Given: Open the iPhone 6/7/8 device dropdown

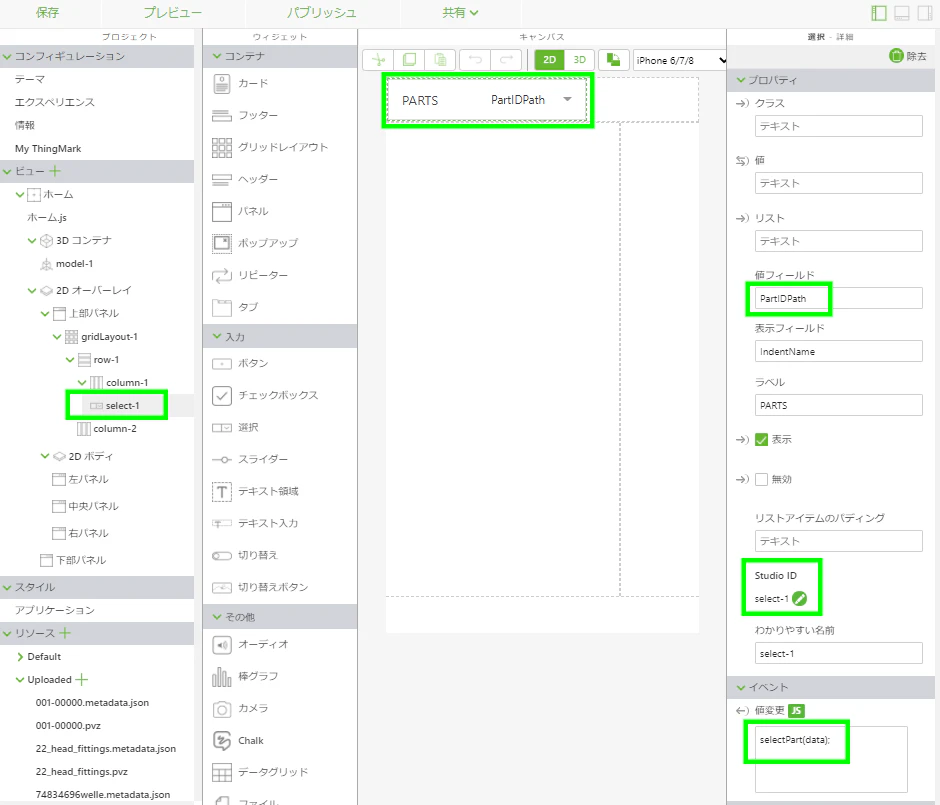Looking at the screenshot, I should [680, 61].
